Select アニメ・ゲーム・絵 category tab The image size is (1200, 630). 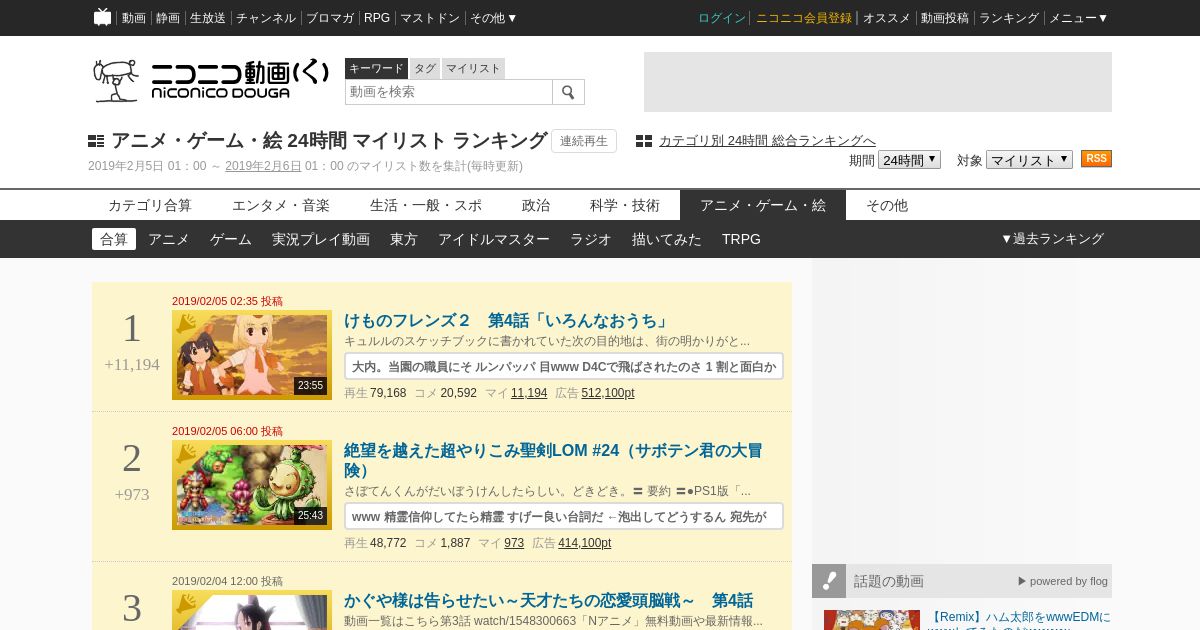tap(763, 205)
